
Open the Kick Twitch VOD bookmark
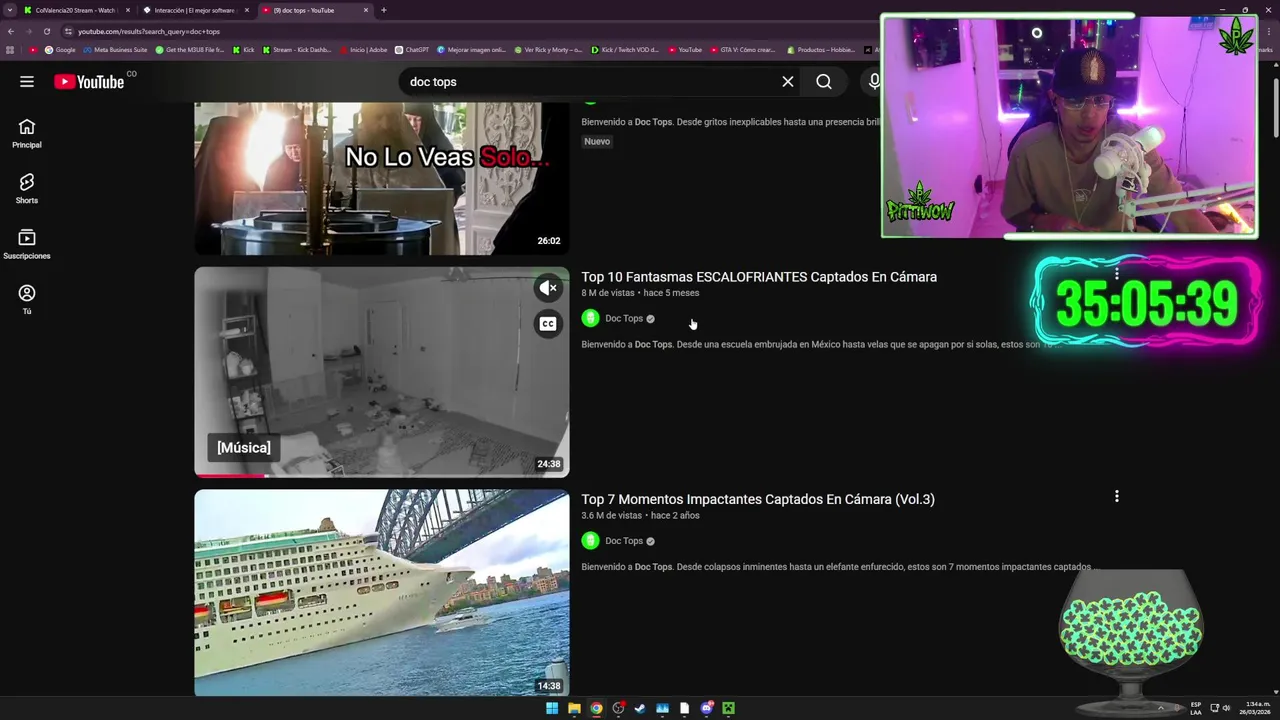(625, 50)
